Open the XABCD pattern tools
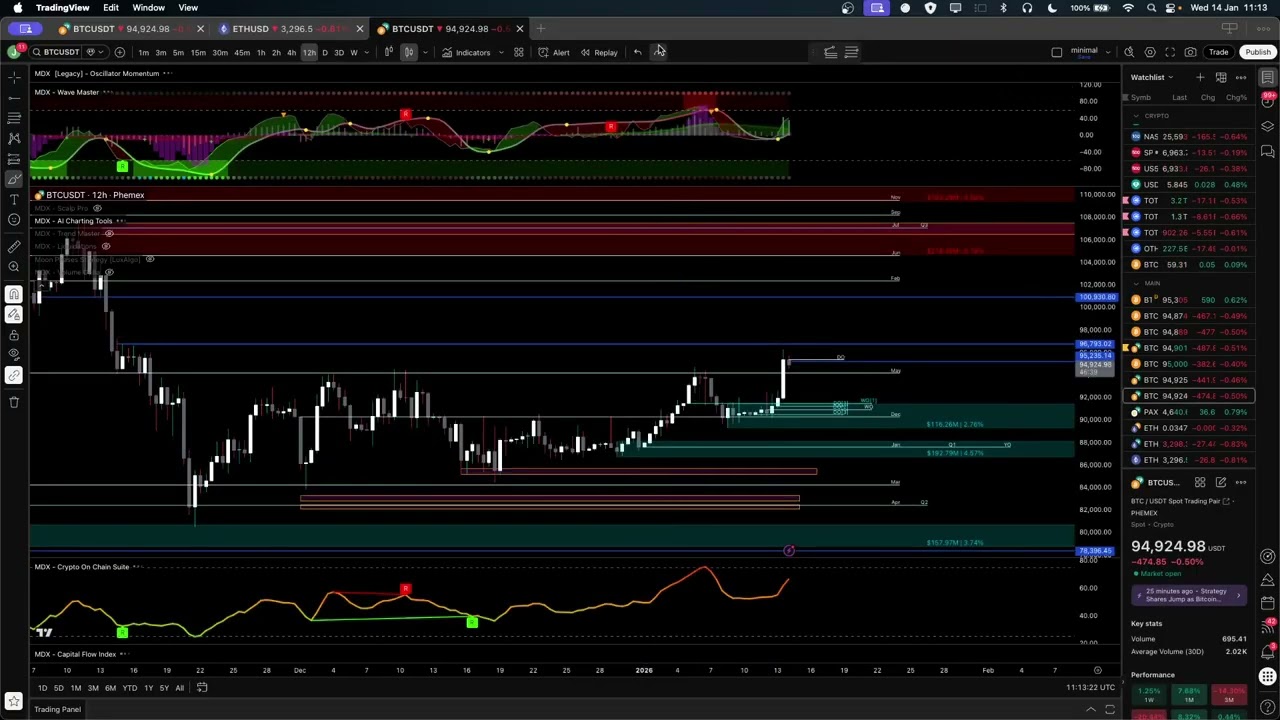Viewport: 1280px width, 720px height. (14, 138)
